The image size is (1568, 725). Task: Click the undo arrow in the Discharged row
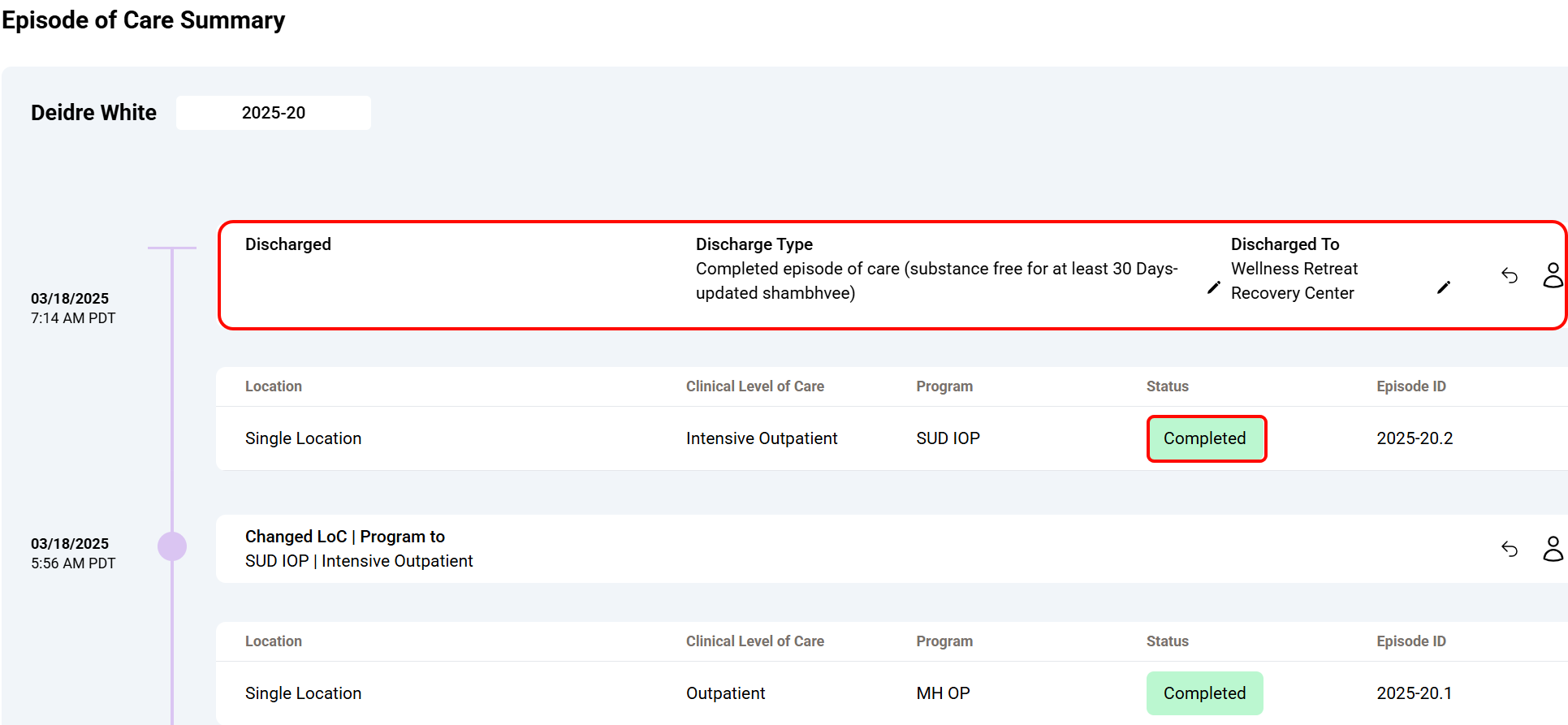(1509, 276)
